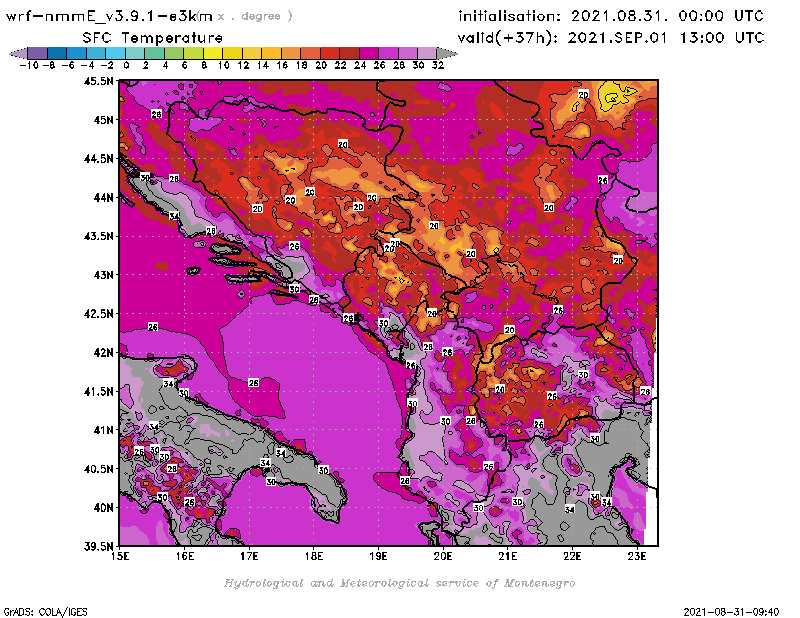
Task: Click the 44.5N latitude axis label
Action: point(98,158)
